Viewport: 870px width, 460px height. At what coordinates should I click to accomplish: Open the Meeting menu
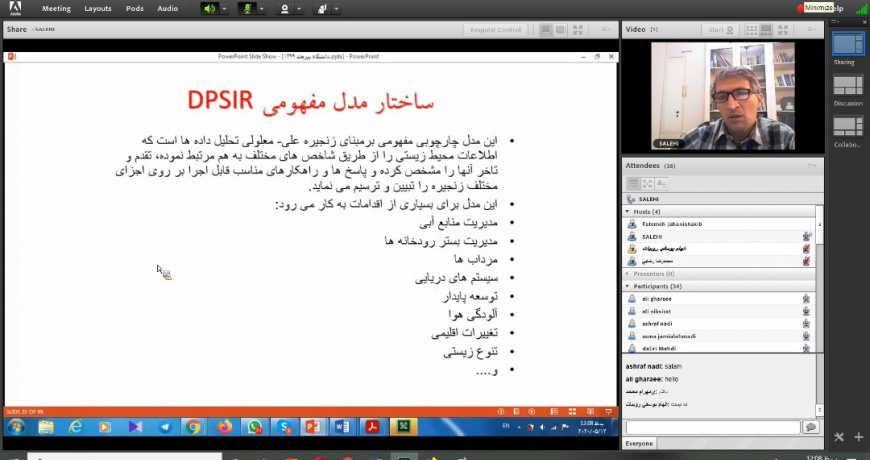coord(56,8)
